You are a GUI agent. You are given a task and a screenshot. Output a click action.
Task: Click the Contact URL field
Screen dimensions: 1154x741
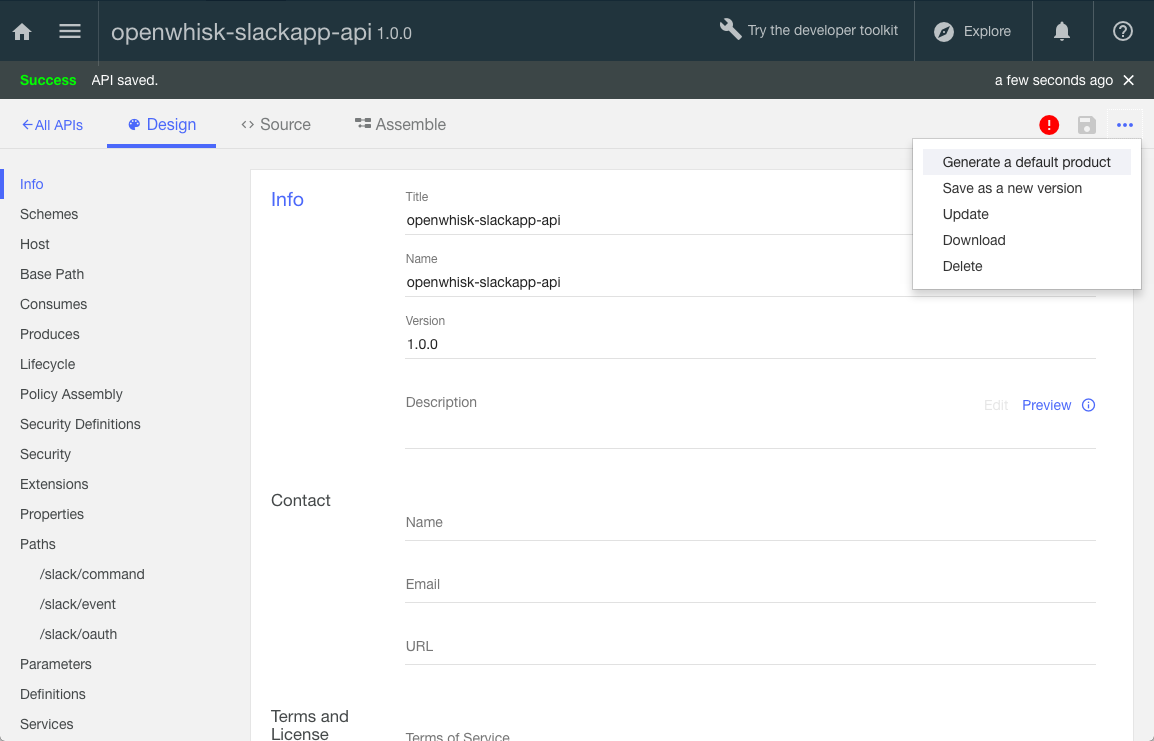[751, 646]
